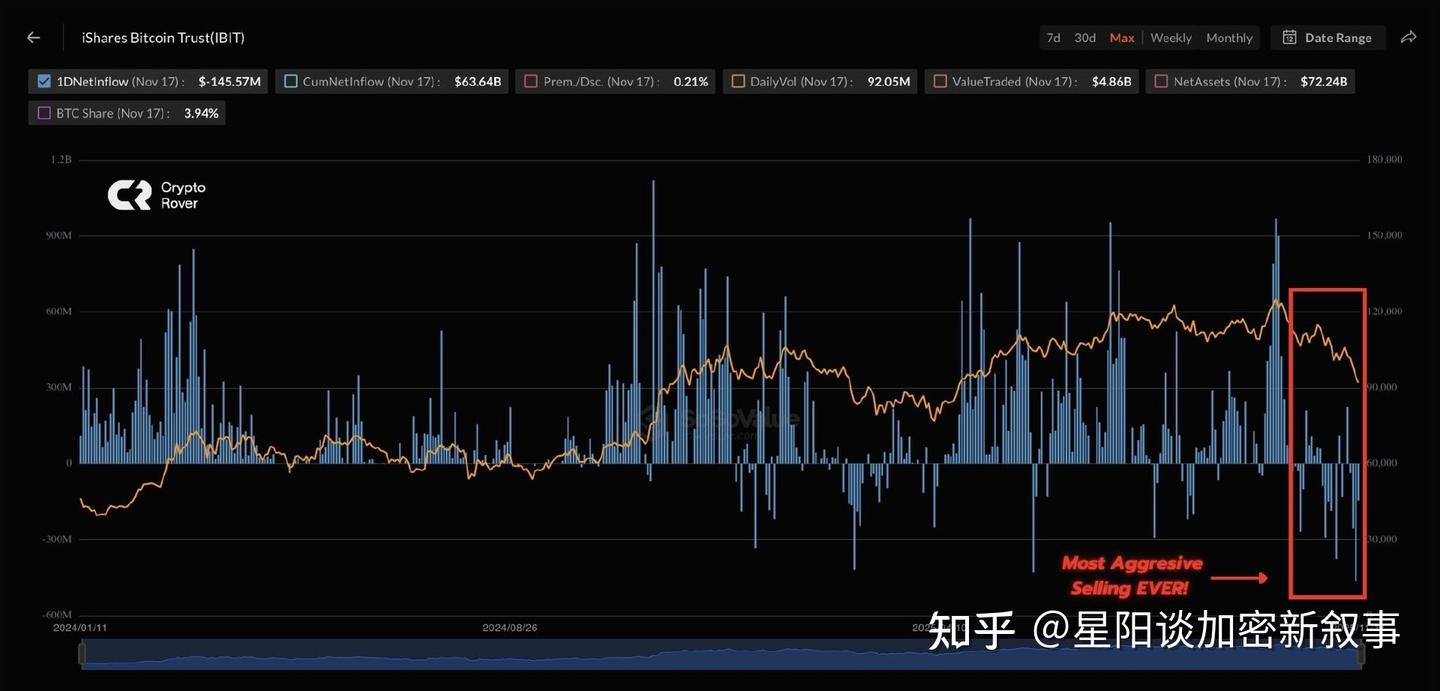Toggle the NetAssets series on
1440x691 pixels.
tap(1160, 81)
